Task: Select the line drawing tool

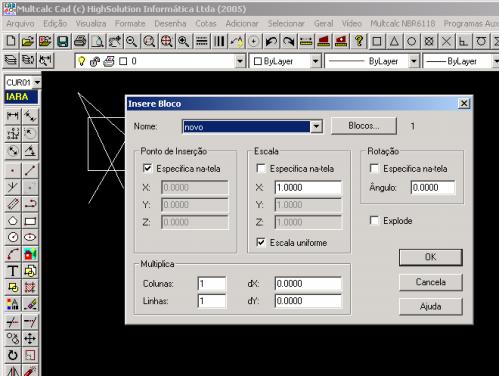Action: 30,171
